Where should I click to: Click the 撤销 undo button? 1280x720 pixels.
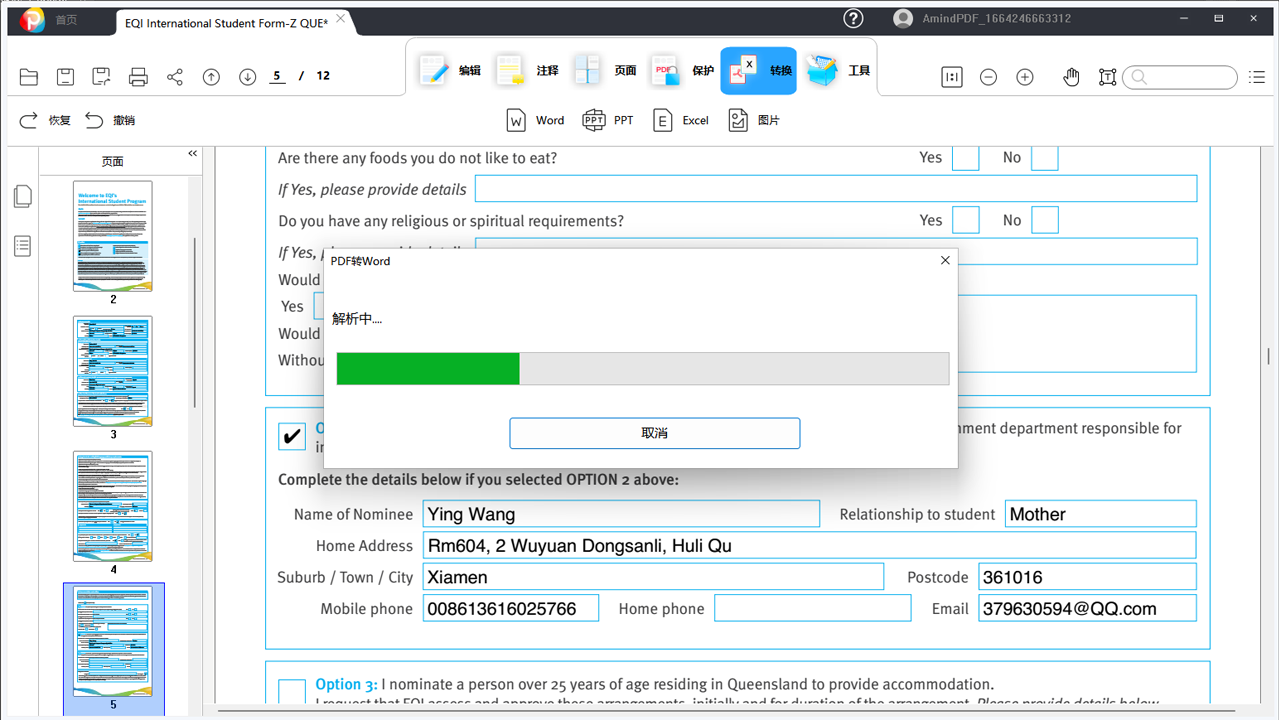(110, 120)
